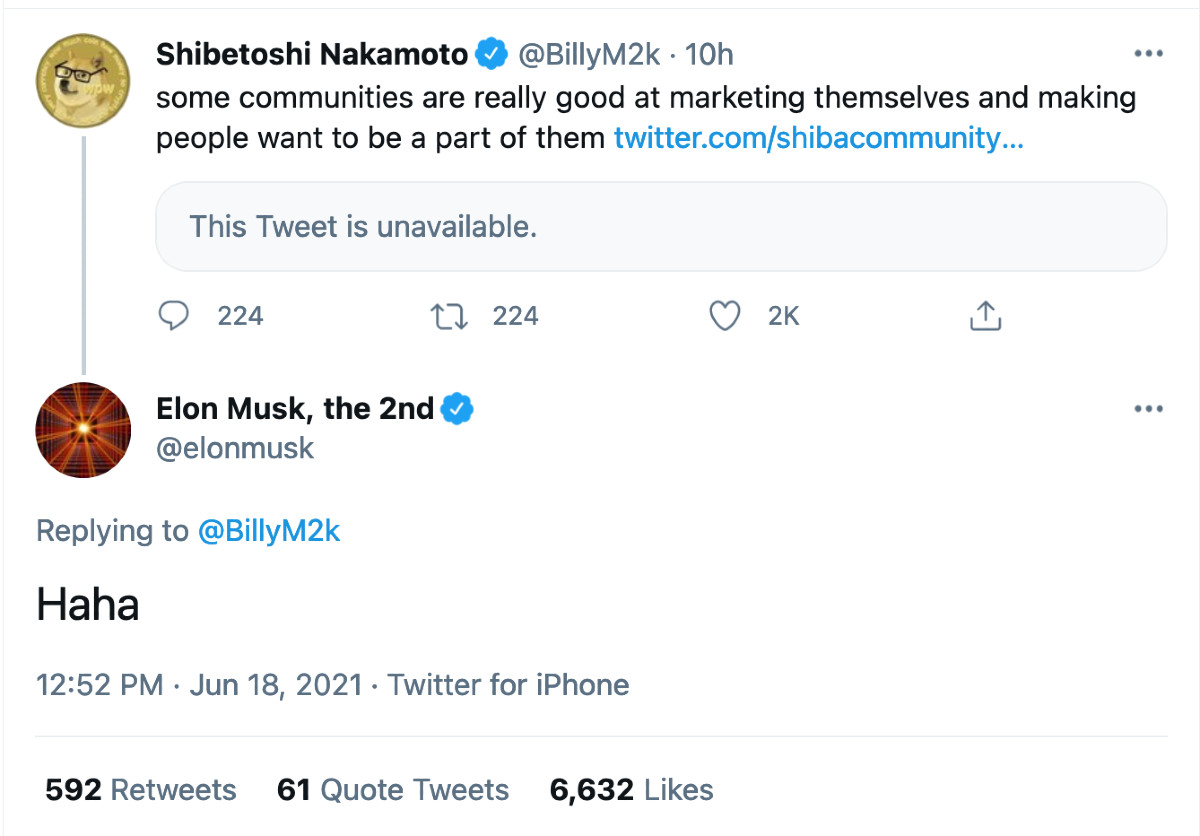Click the verified badge beside Shibetoshi Nakamoto
Image resolution: width=1200 pixels, height=836 pixels.
coord(490,54)
